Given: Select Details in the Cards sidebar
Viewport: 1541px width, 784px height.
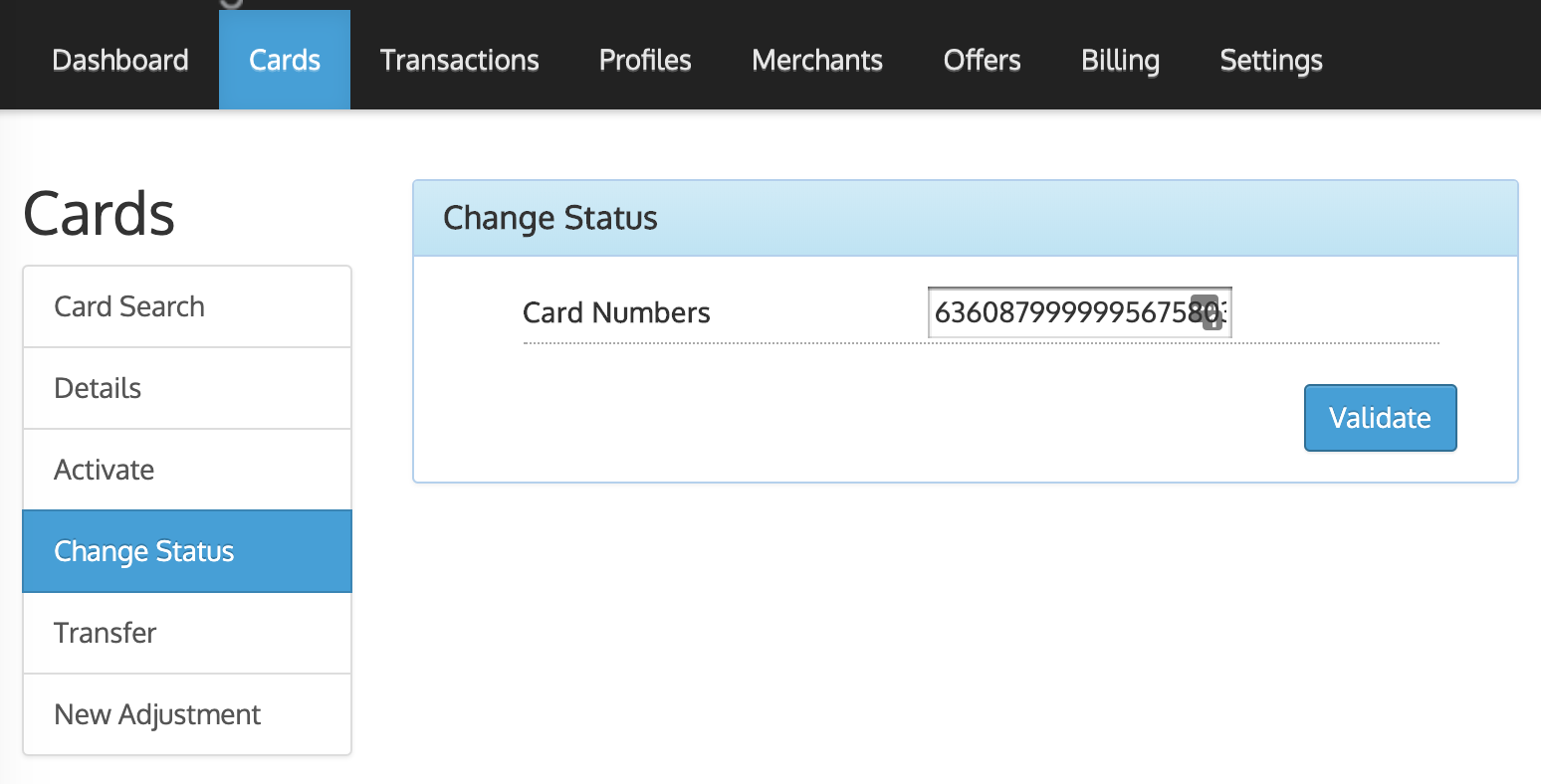Looking at the screenshot, I should tap(98, 388).
